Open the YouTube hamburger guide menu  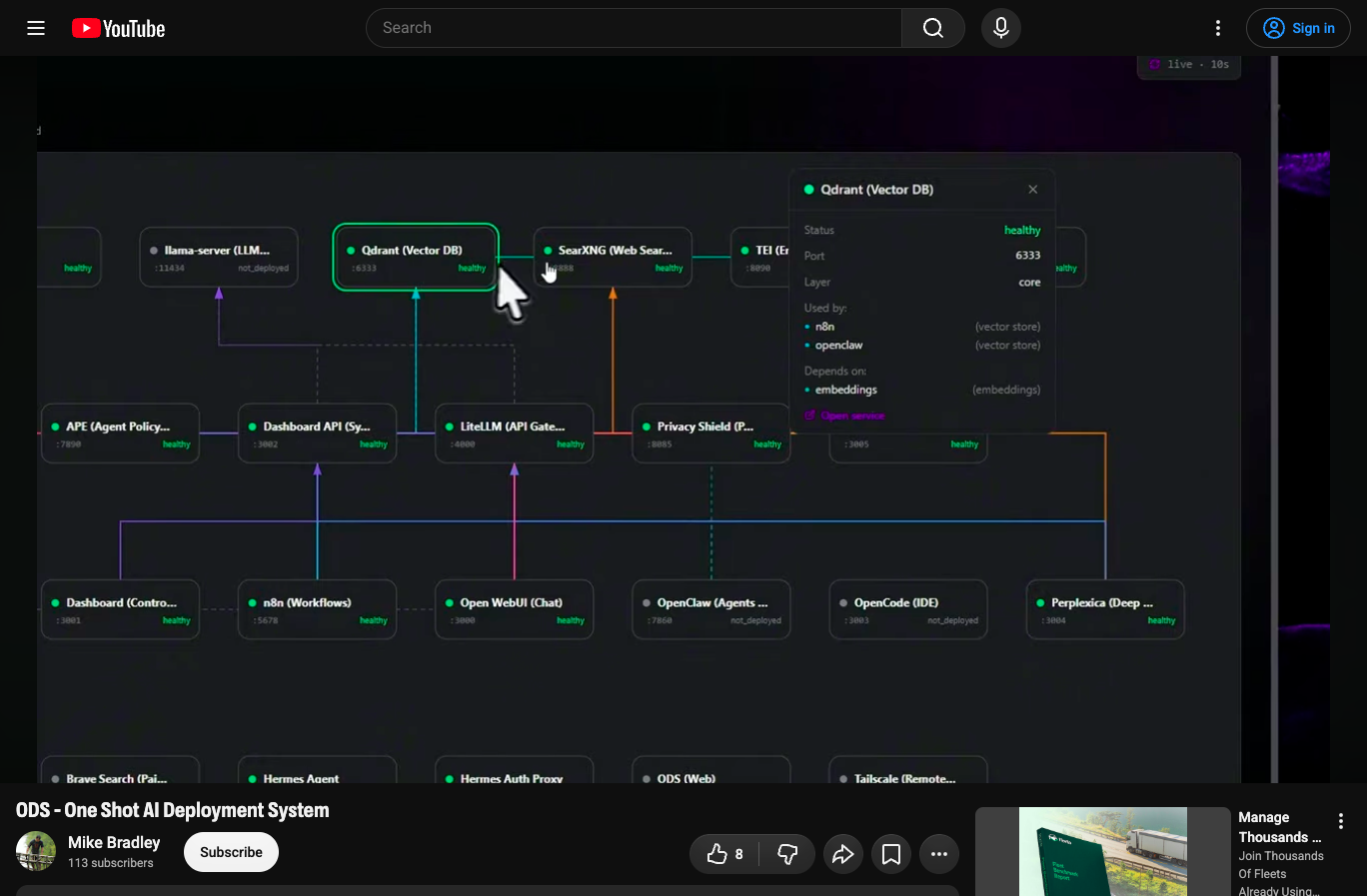(36, 28)
